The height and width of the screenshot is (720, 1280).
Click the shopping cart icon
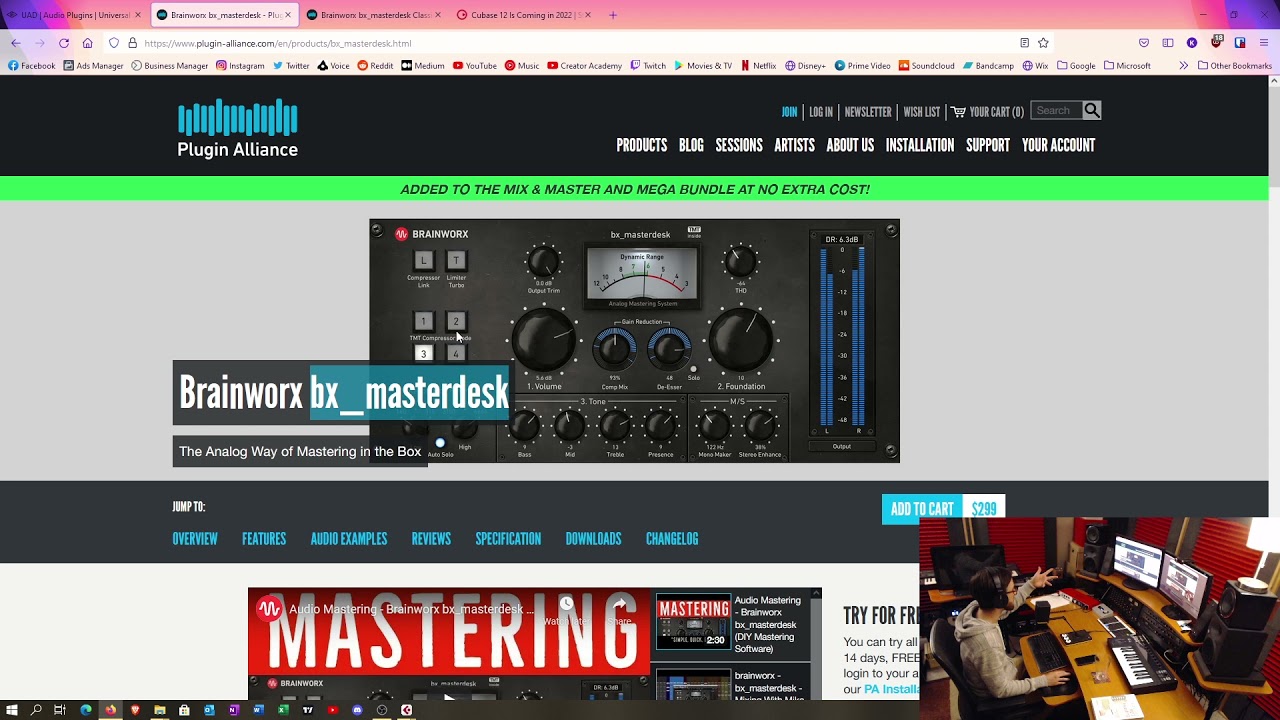pos(958,112)
